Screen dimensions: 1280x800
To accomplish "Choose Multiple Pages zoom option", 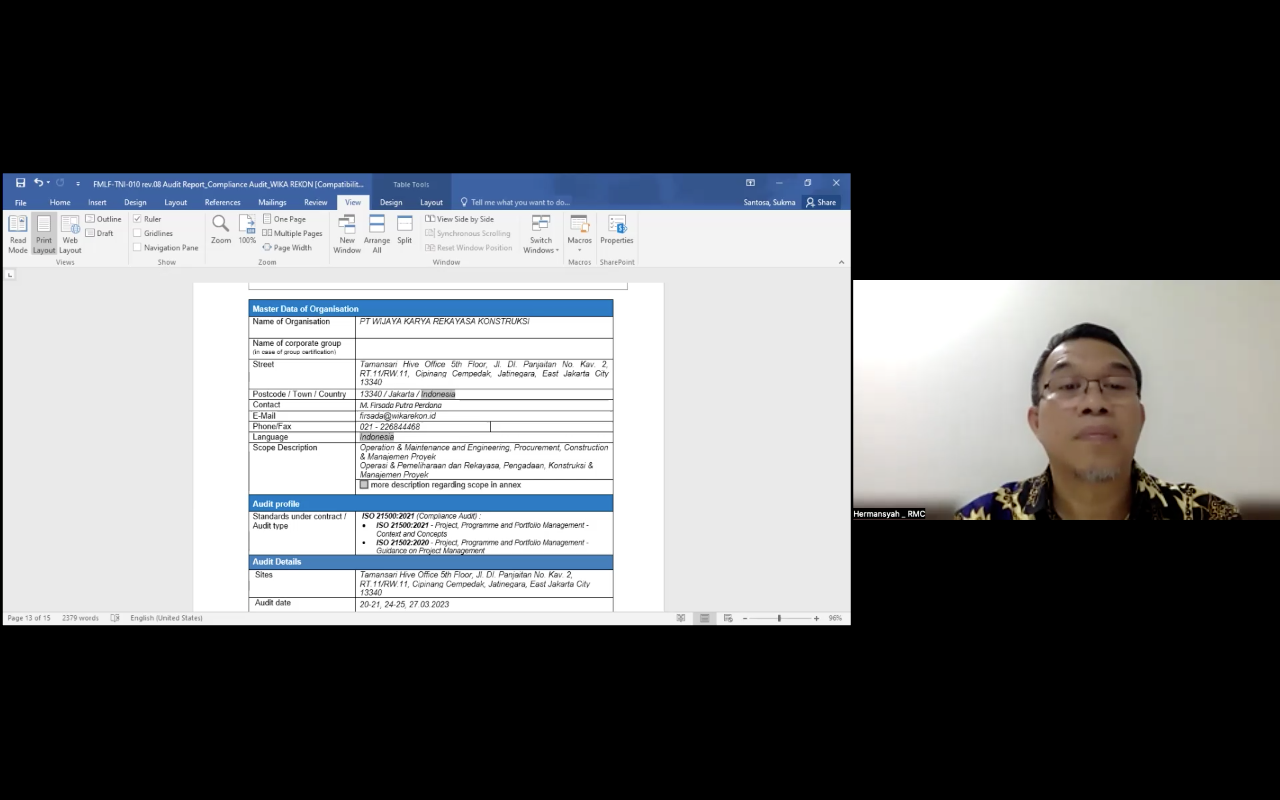I will point(292,233).
